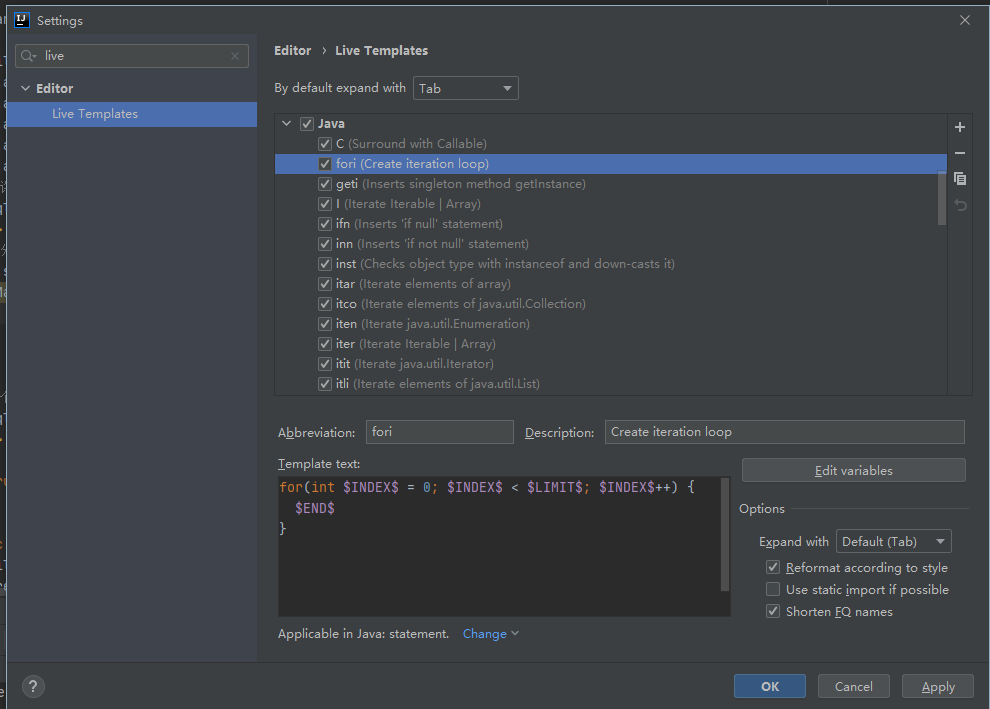This screenshot has height=709, width=990.
Task: Select the iten Enumeration template row
Action: pos(611,324)
